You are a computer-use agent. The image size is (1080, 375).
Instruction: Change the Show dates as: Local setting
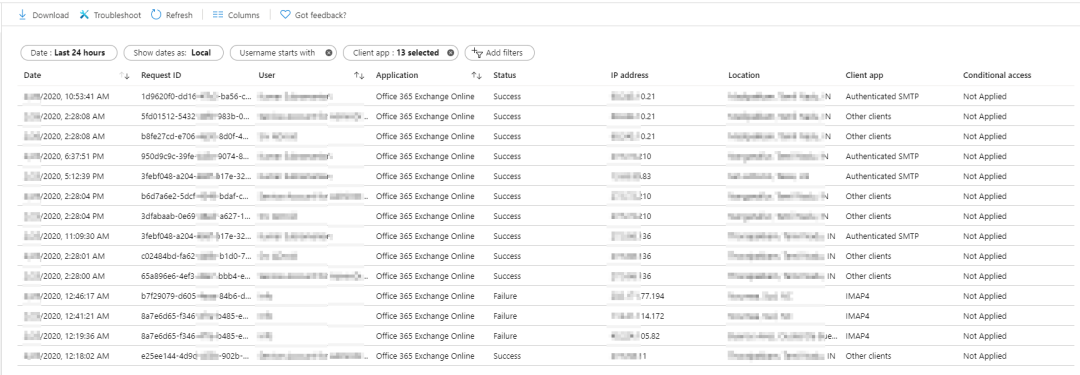174,53
